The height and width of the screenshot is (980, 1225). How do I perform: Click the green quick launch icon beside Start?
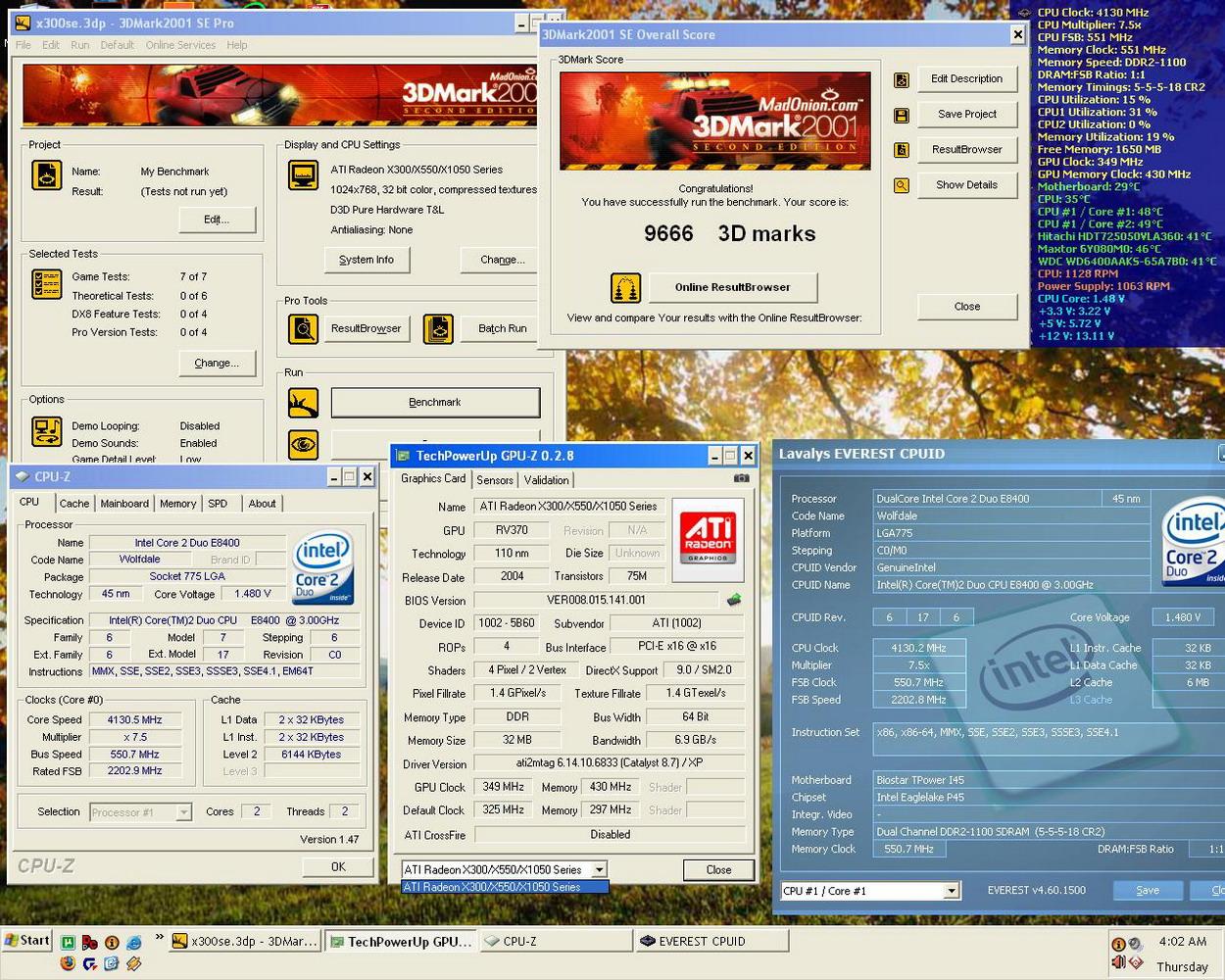[68, 942]
